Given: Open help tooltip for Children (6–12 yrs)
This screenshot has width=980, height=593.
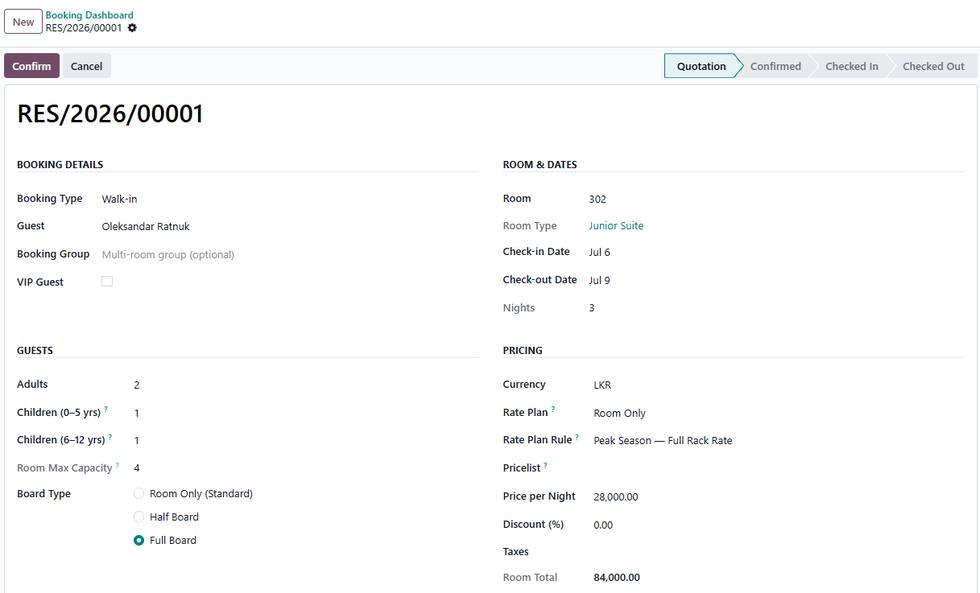Looking at the screenshot, I should pos(110,437).
